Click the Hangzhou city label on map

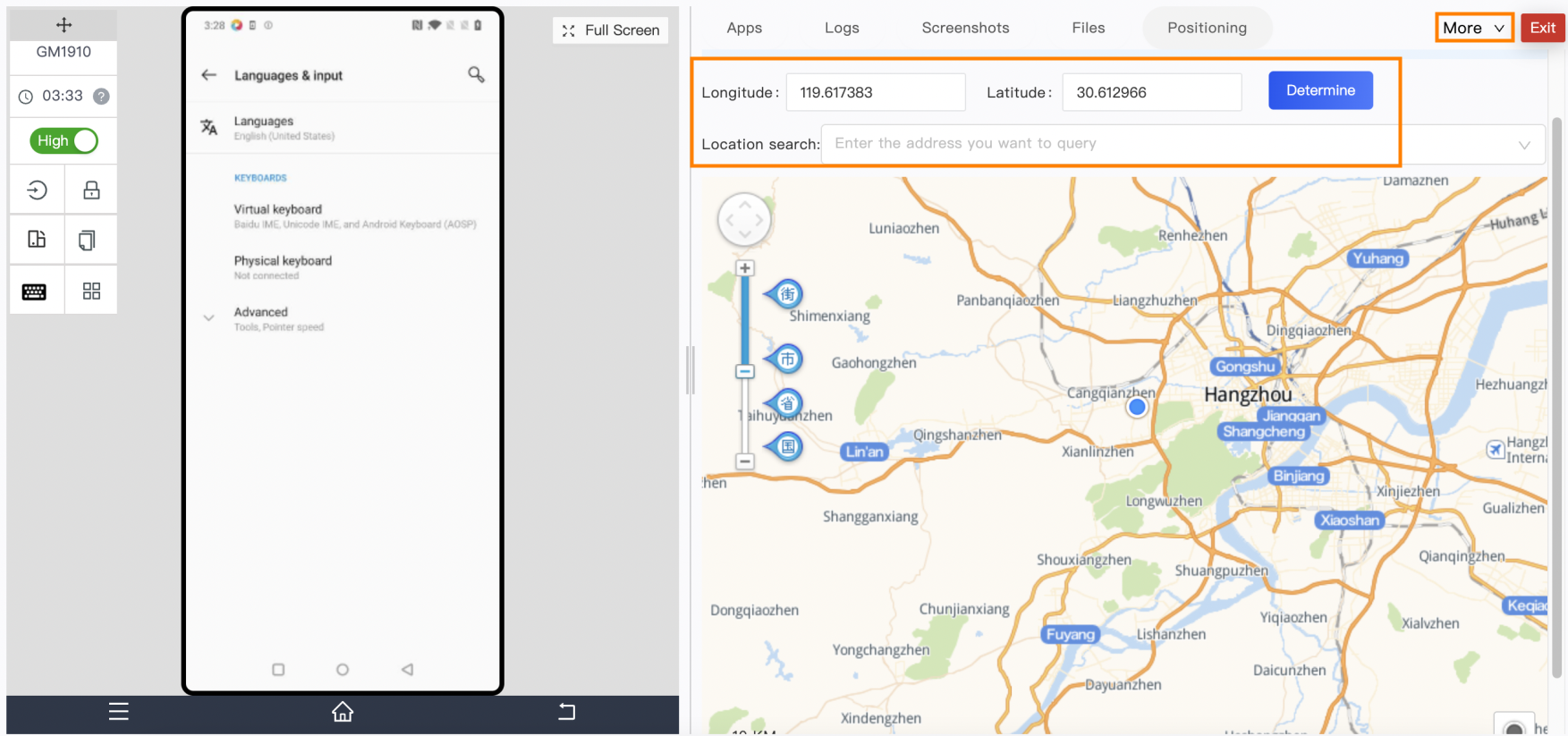tap(1248, 394)
